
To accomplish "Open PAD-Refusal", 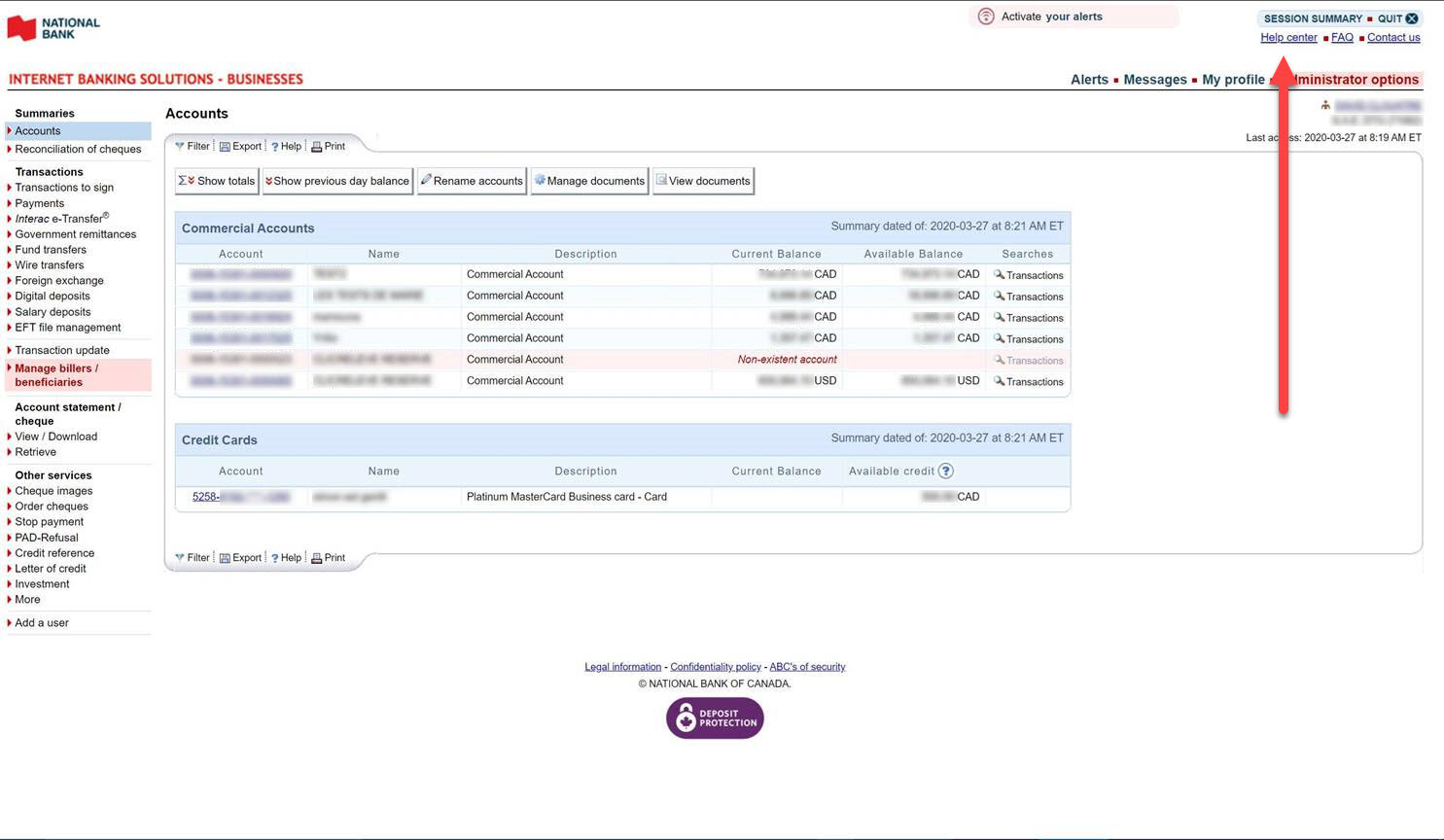I will (x=47, y=538).
